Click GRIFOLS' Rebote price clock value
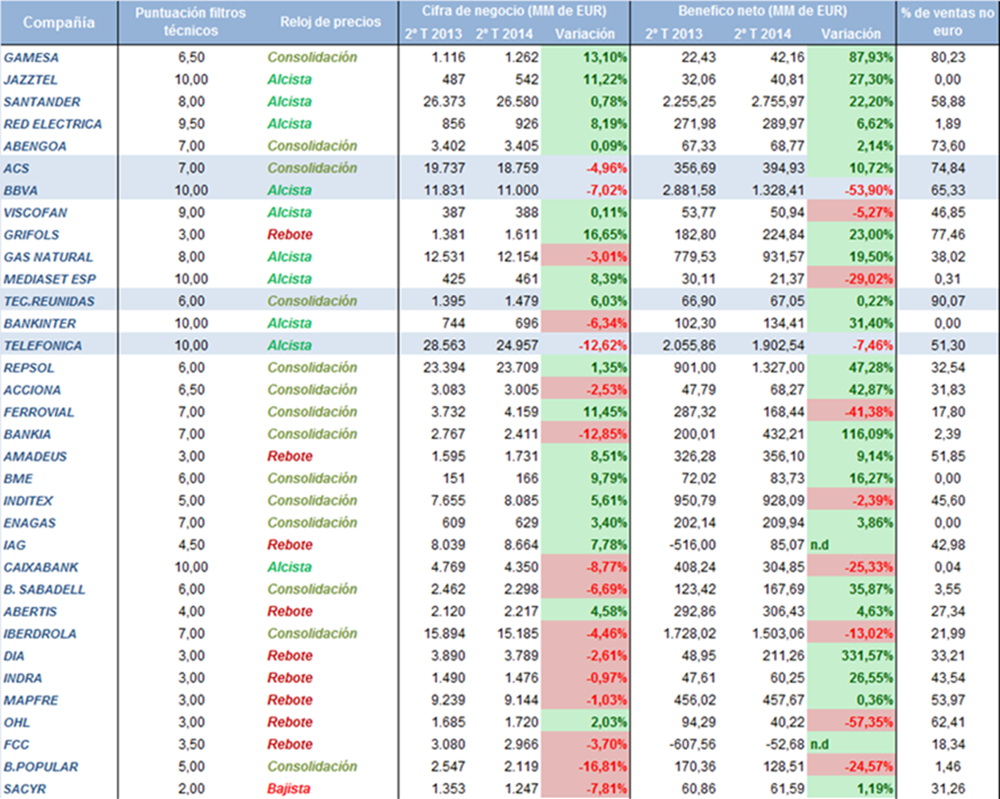 tap(290, 235)
